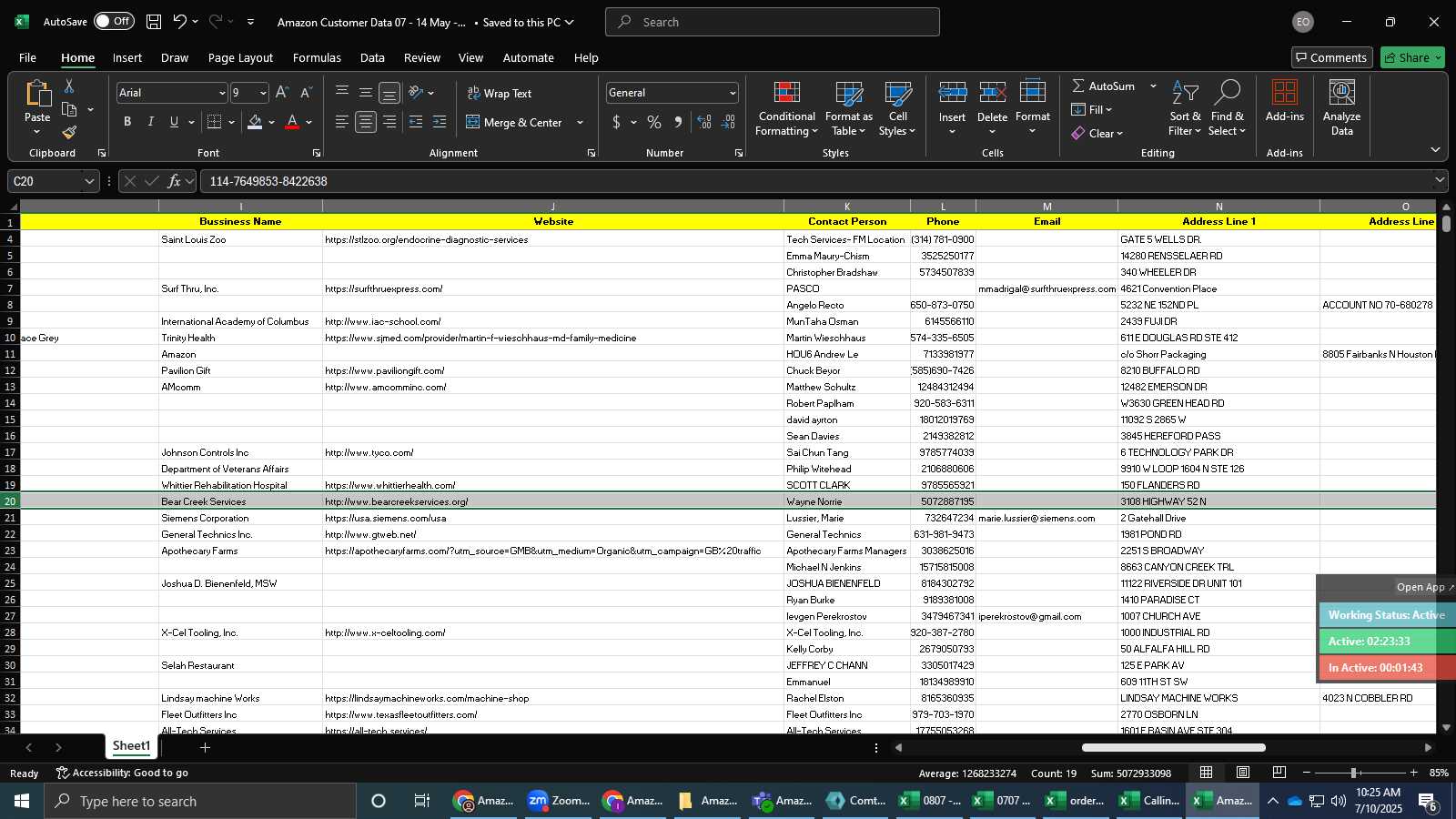The height and width of the screenshot is (819, 1456).
Task: Toggle Bold formatting
Action: [x=127, y=122]
